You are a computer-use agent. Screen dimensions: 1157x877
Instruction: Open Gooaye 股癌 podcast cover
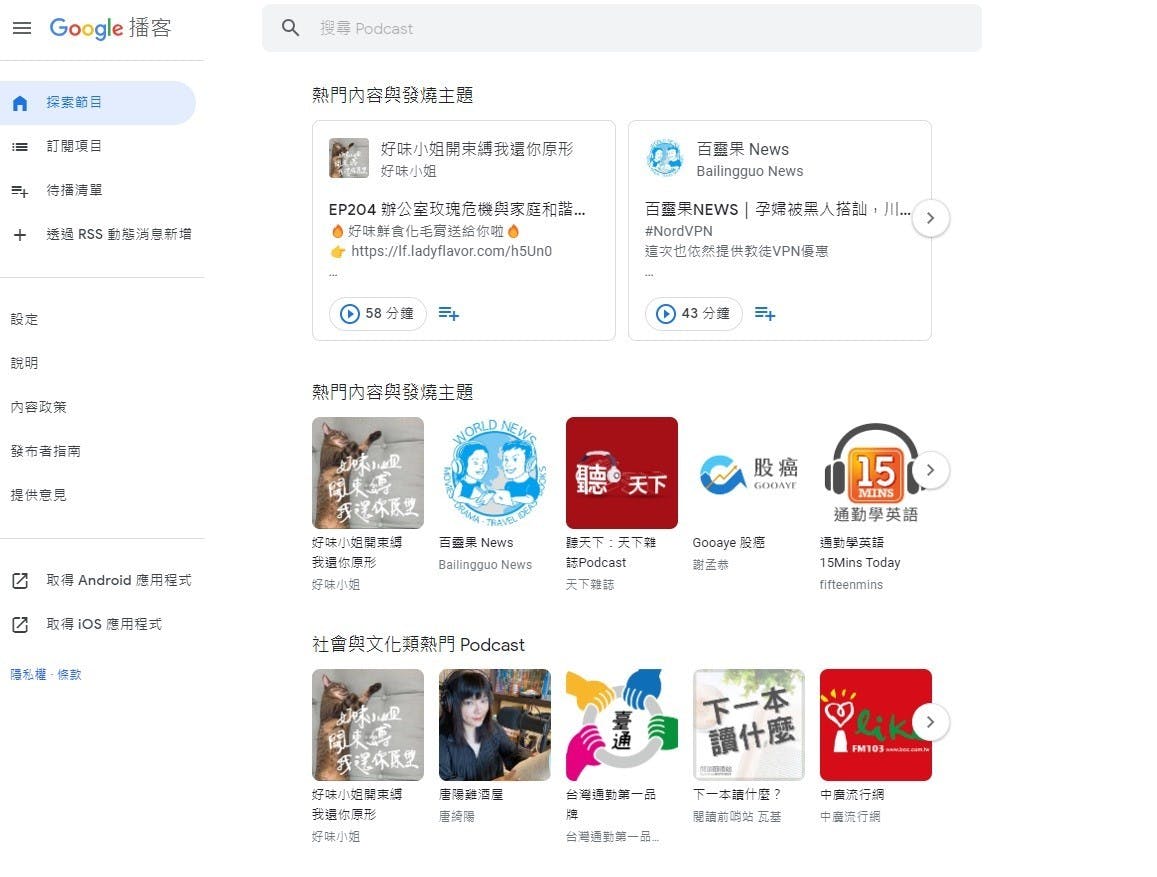tap(748, 473)
